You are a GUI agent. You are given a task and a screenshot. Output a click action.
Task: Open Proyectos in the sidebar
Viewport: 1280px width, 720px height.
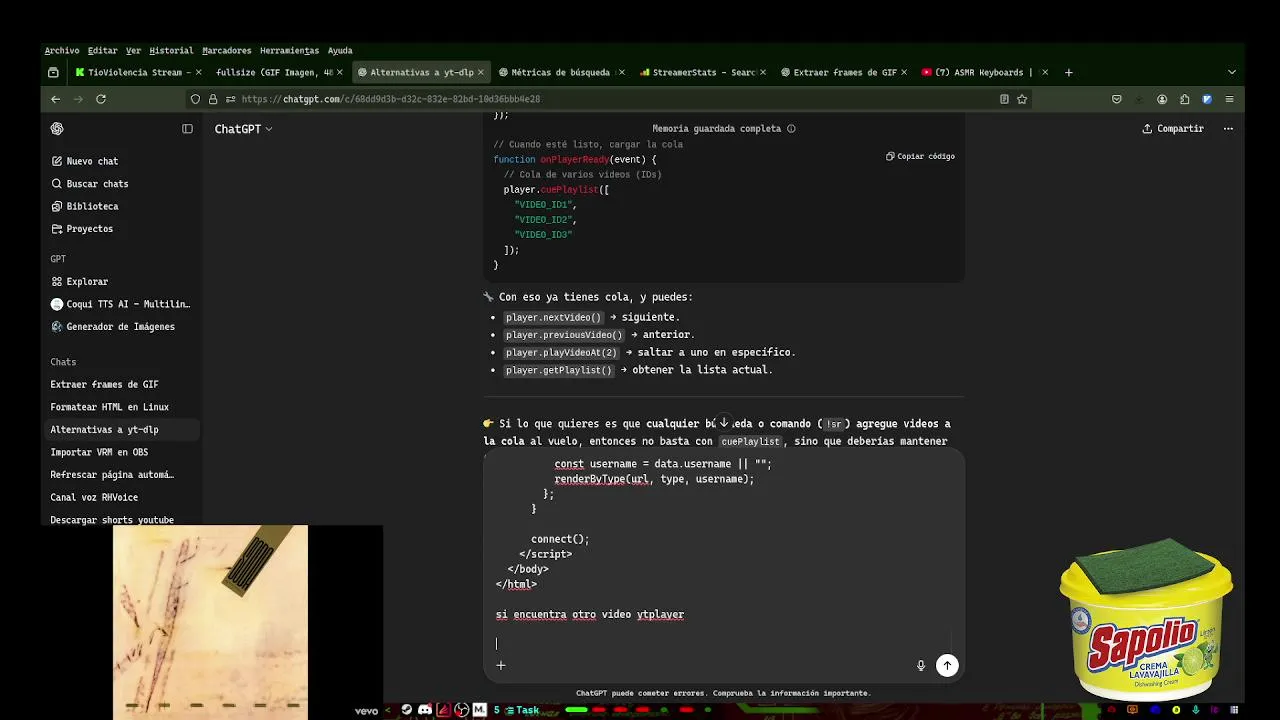tap(81, 229)
